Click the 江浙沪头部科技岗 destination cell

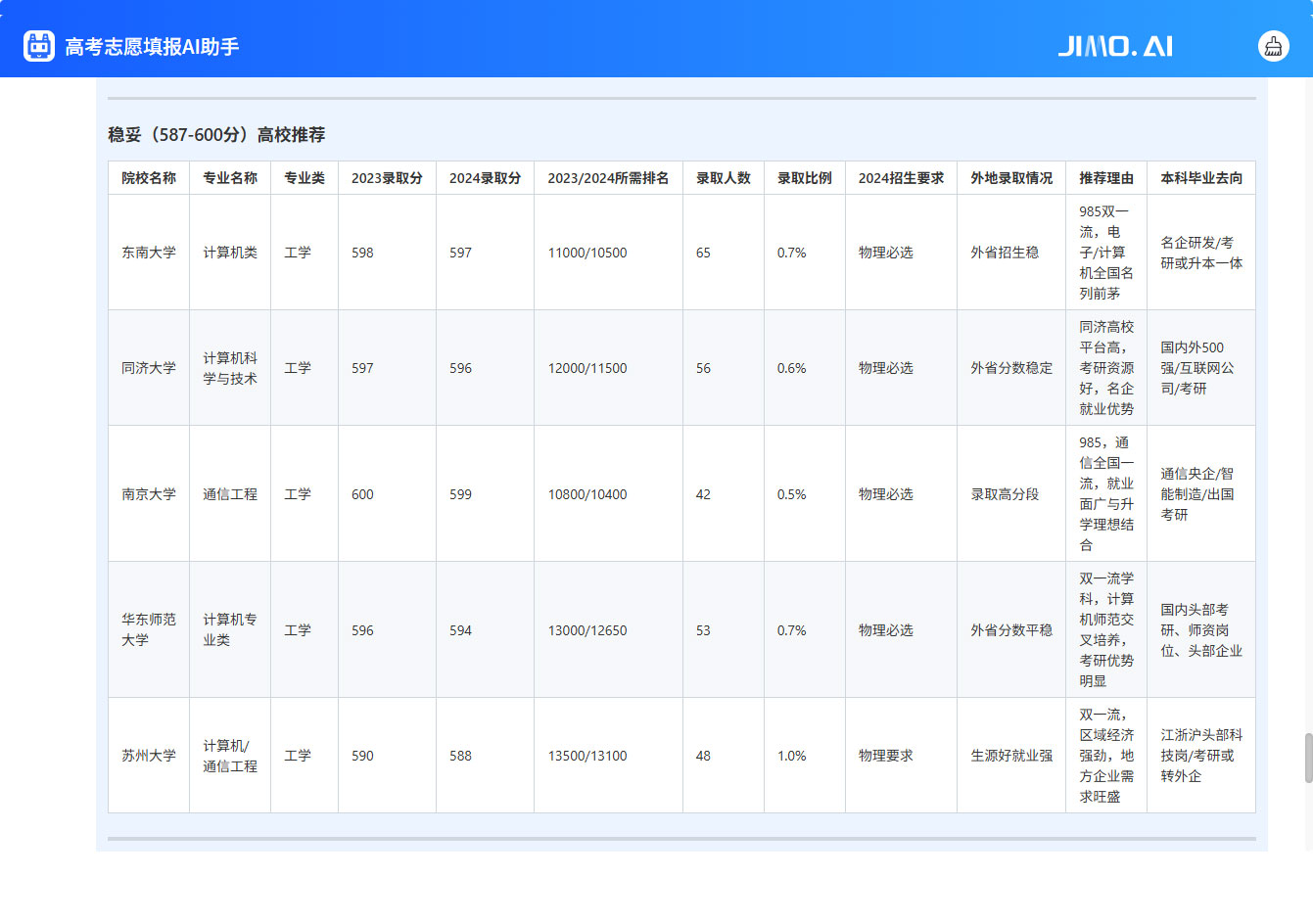[x=1201, y=756]
